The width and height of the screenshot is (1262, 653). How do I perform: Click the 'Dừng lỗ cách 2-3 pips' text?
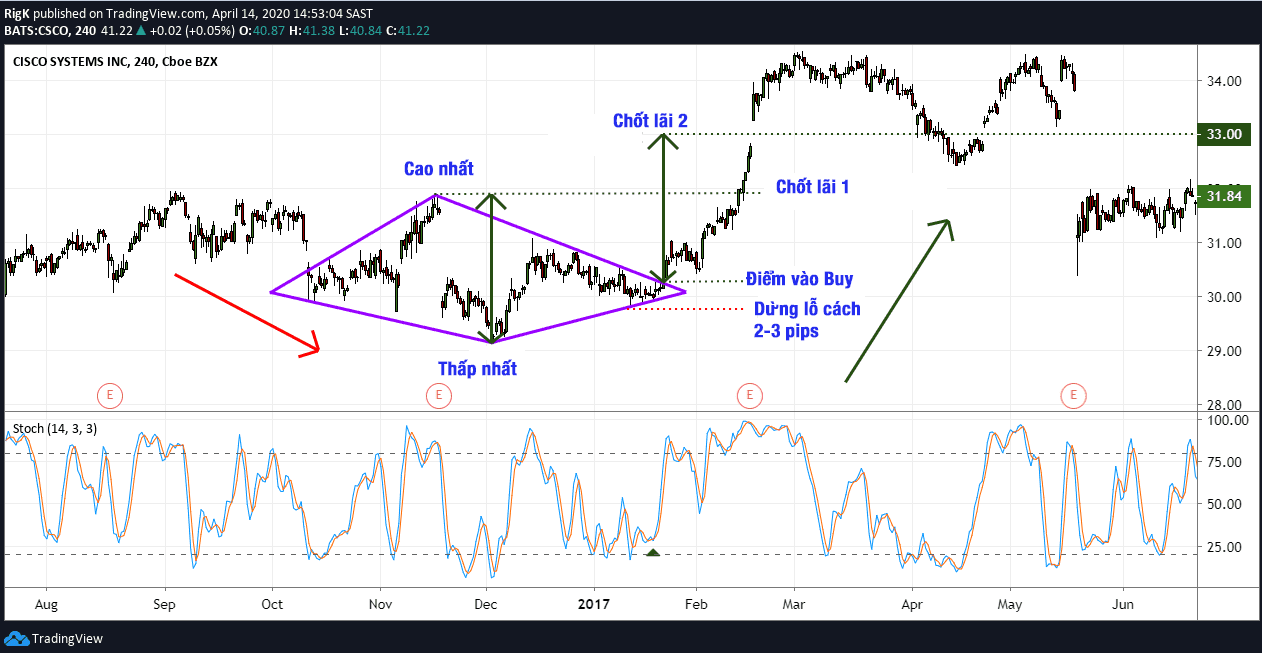click(806, 319)
